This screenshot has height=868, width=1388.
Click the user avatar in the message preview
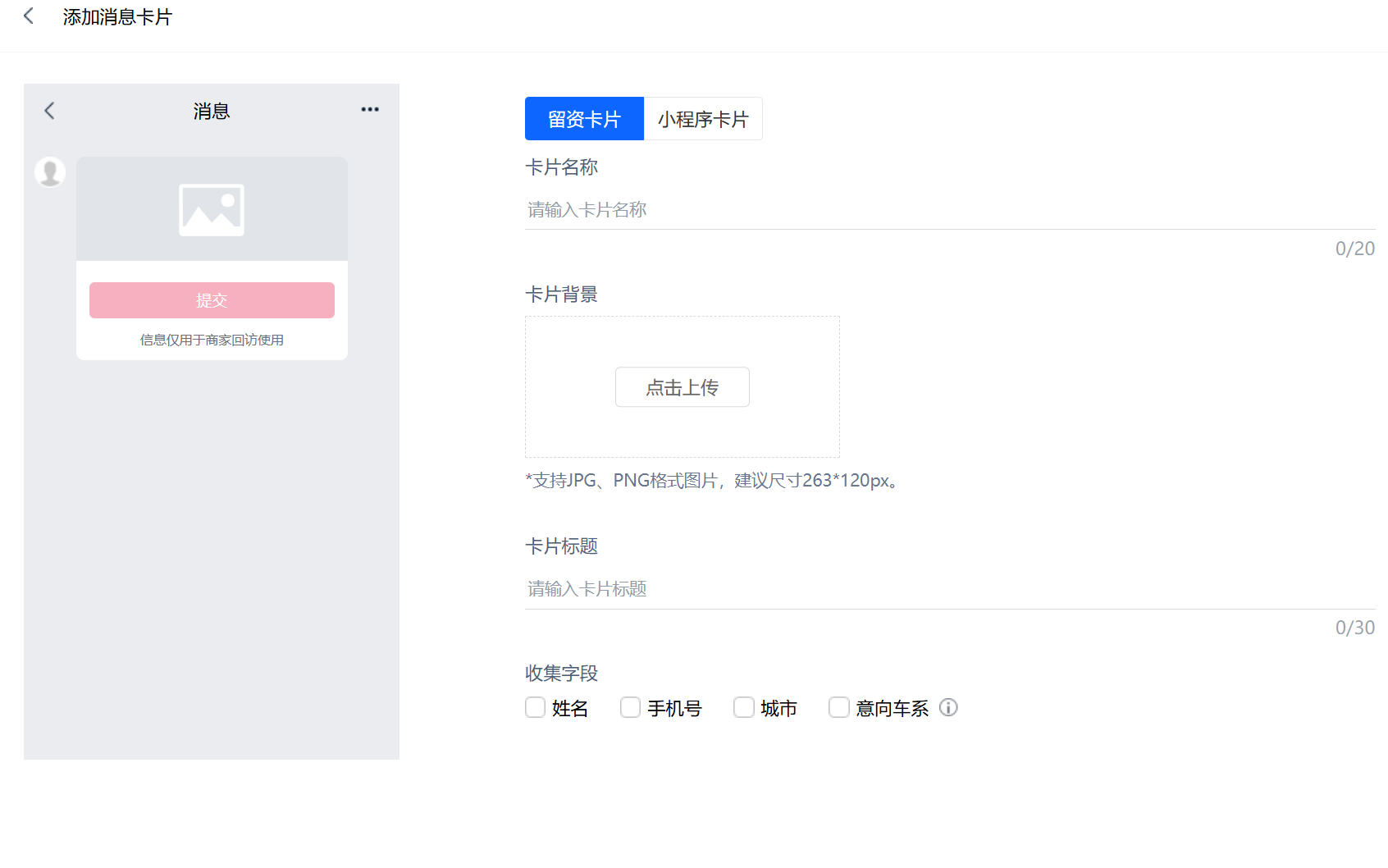tap(50, 172)
